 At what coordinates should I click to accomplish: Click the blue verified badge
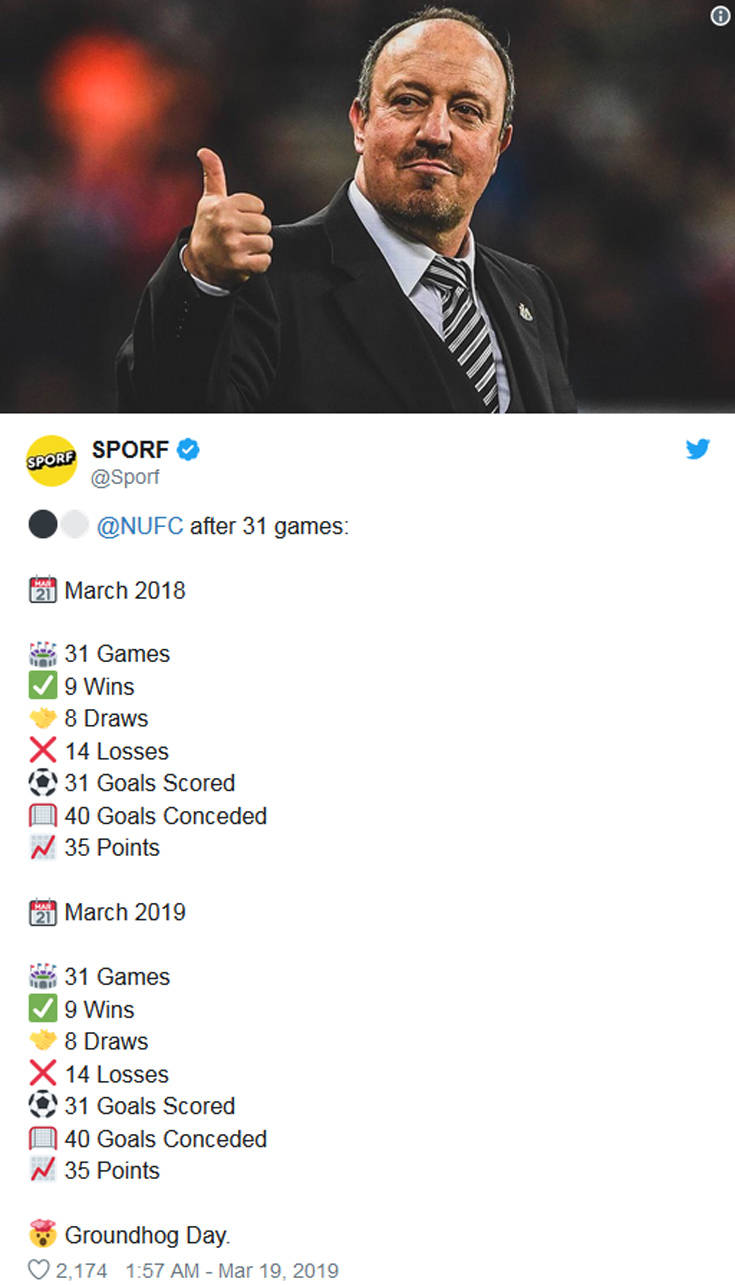click(x=188, y=450)
